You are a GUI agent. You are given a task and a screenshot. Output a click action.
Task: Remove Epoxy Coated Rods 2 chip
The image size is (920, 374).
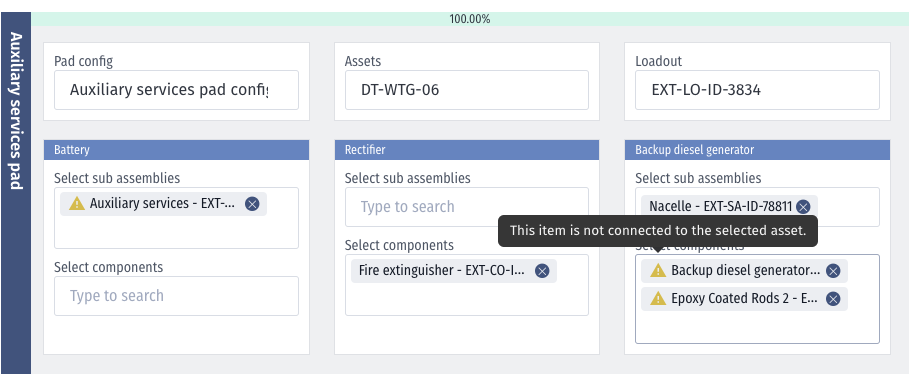pos(833,299)
